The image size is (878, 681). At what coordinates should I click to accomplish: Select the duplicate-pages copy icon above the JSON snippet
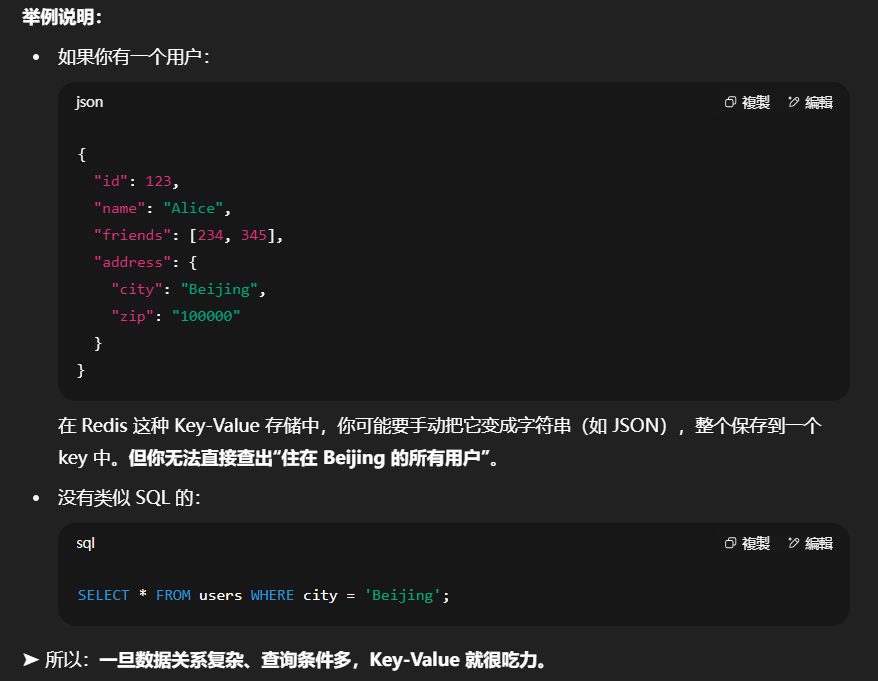pos(730,101)
